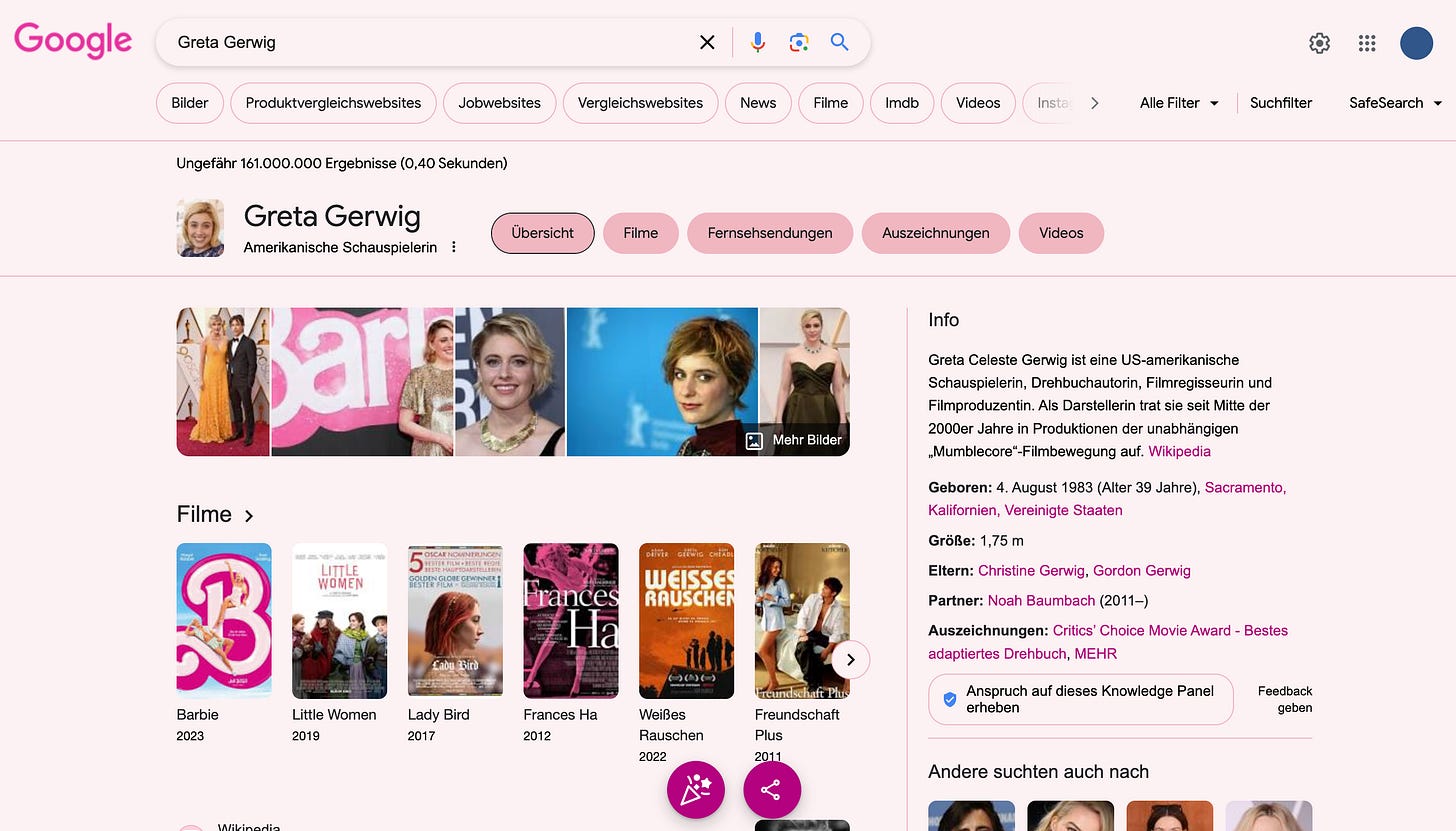
Task: Open Sacramento birthplace link
Action: [x=1107, y=499]
